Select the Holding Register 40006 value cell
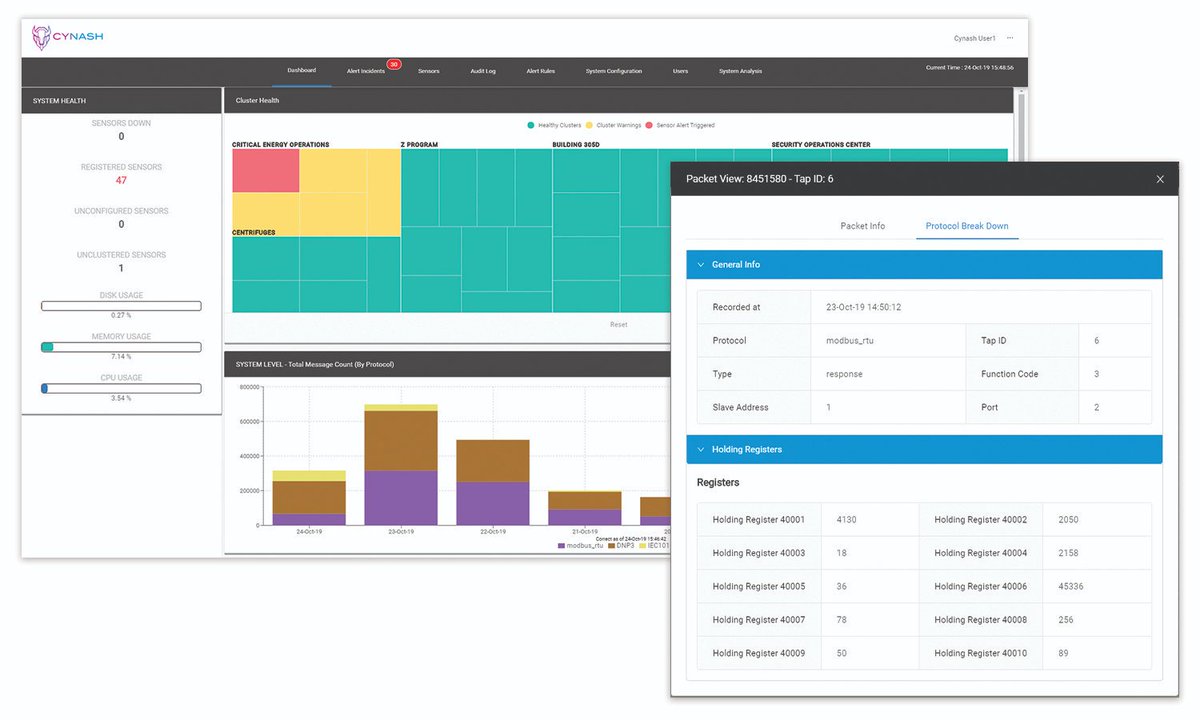The height and width of the screenshot is (720, 1200). (x=1097, y=586)
